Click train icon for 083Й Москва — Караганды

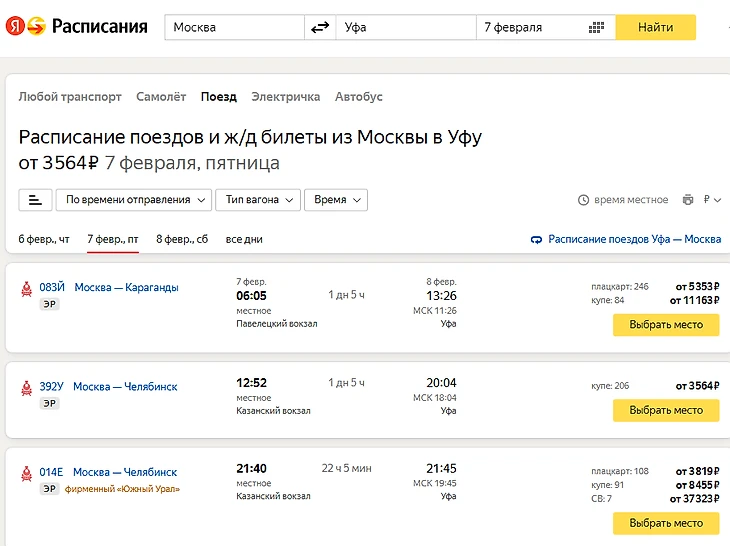click(26, 289)
